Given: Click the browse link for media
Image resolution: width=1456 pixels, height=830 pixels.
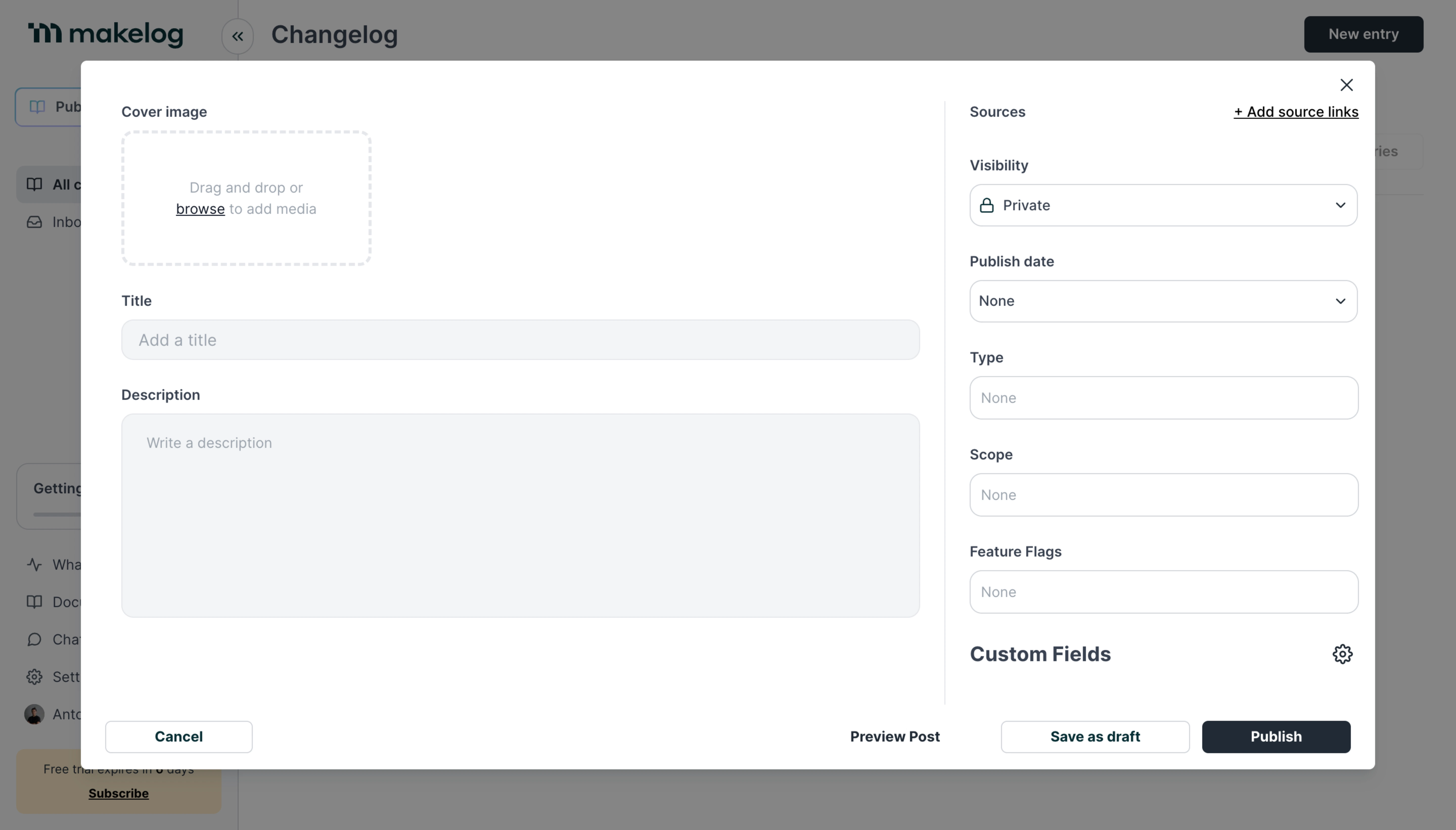Looking at the screenshot, I should [x=200, y=209].
